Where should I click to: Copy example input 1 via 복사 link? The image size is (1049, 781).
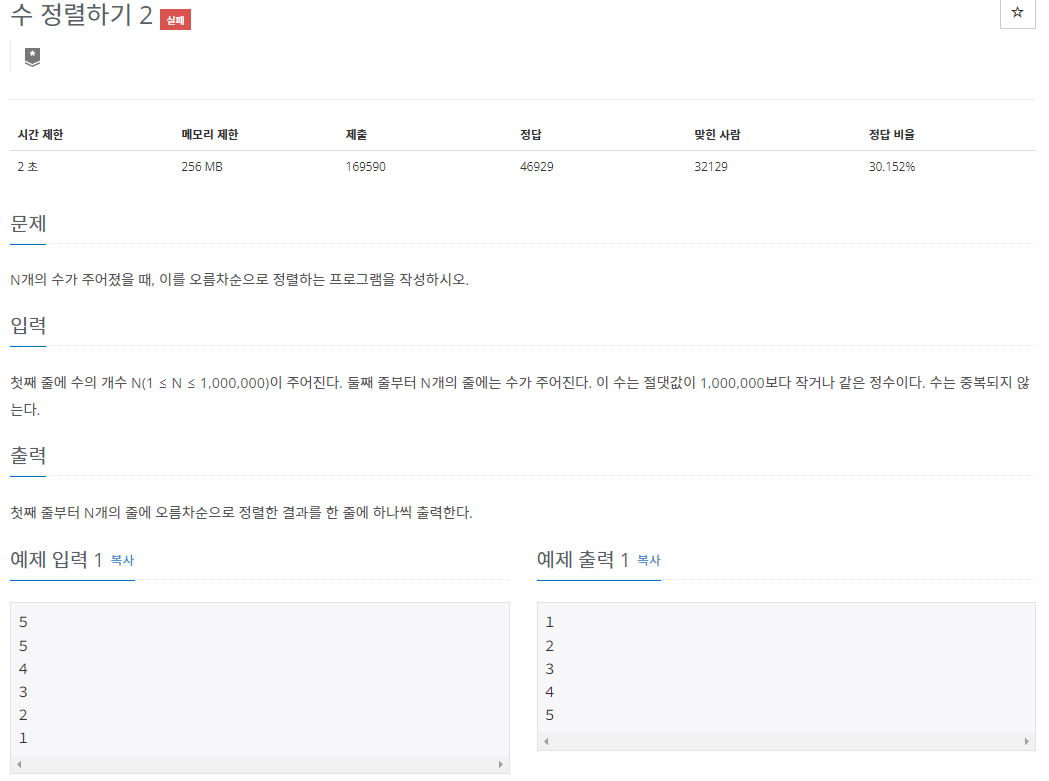[122, 559]
